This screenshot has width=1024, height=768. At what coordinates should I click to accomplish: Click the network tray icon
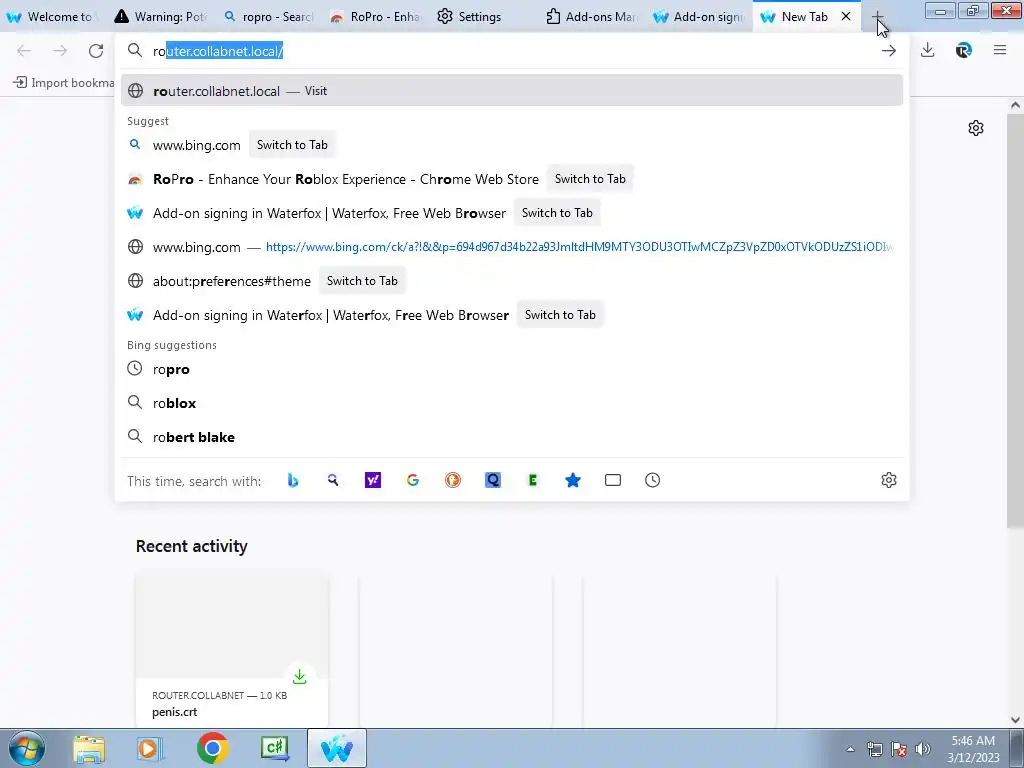tap(874, 749)
